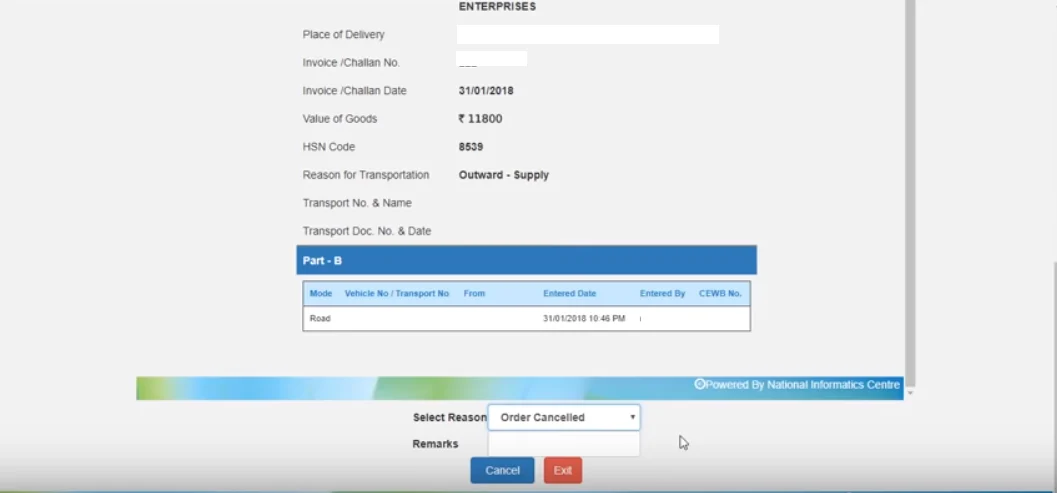This screenshot has height=493, width=1057.
Task: Click the Entered By column header
Action: pos(662,293)
